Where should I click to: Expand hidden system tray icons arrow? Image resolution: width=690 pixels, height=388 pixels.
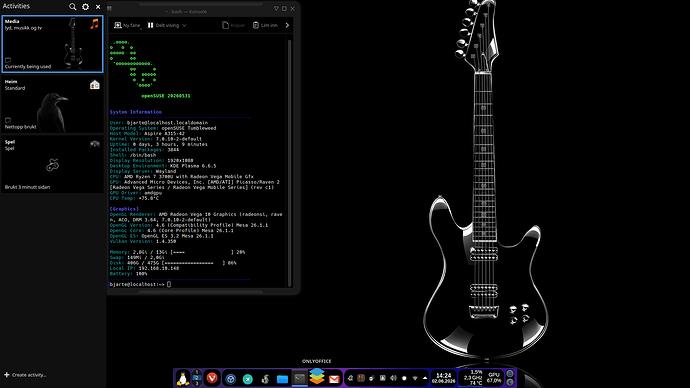(425, 378)
